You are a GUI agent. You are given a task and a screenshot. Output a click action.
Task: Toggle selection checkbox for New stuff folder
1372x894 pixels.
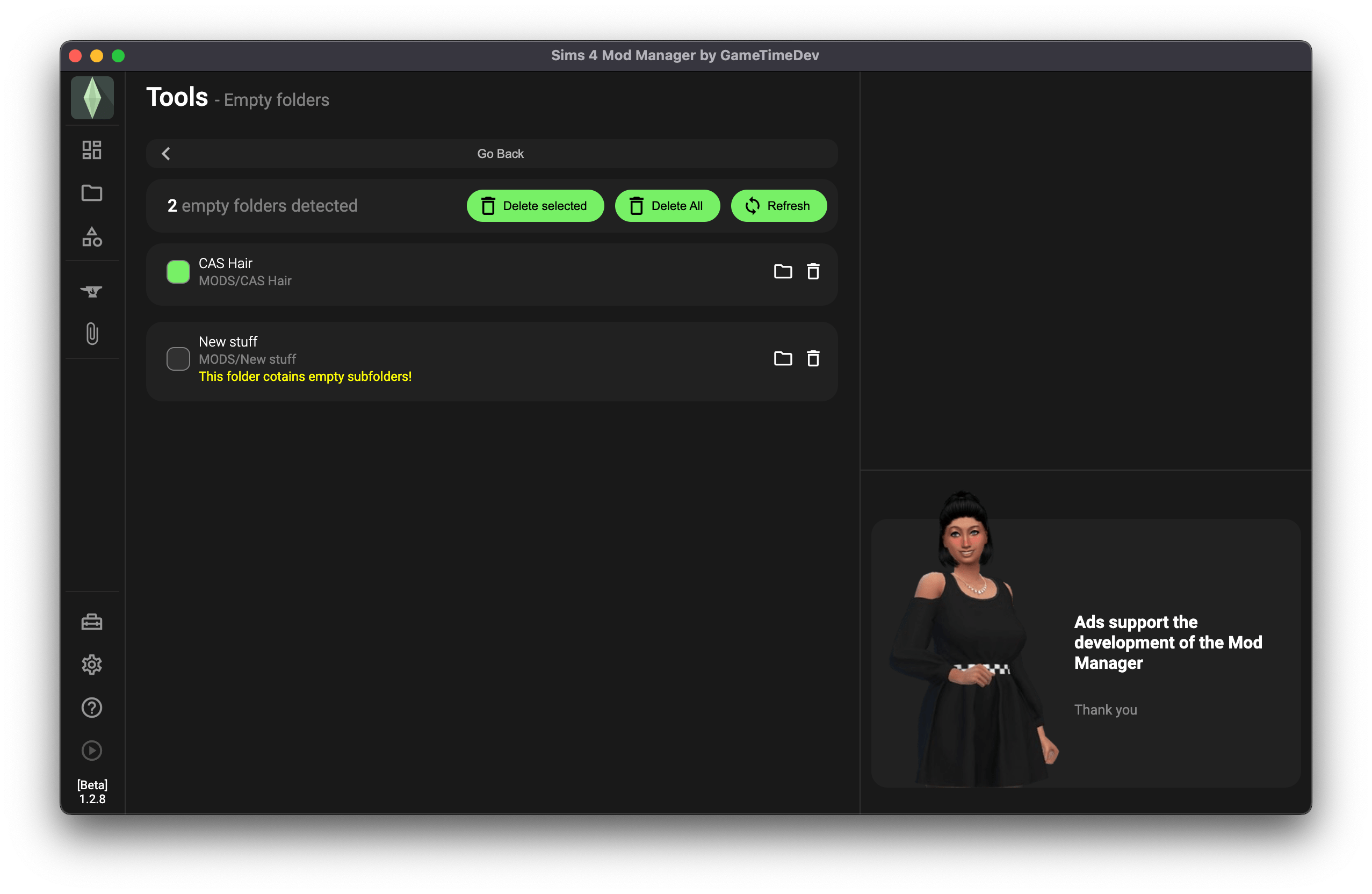[179, 358]
